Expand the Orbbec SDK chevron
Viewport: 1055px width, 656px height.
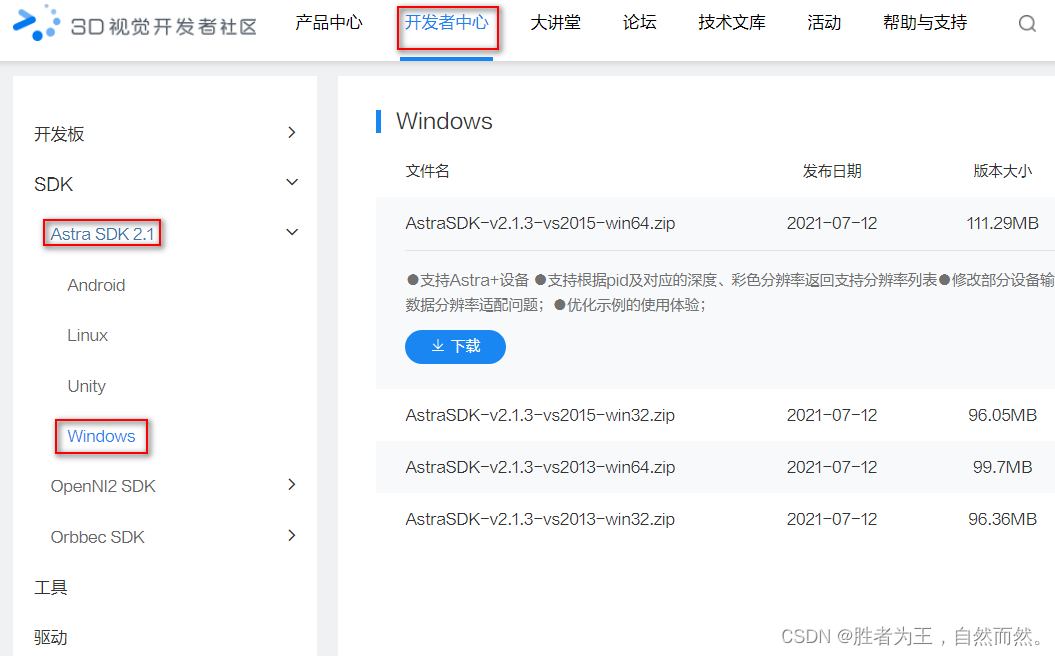pyautogui.click(x=291, y=536)
